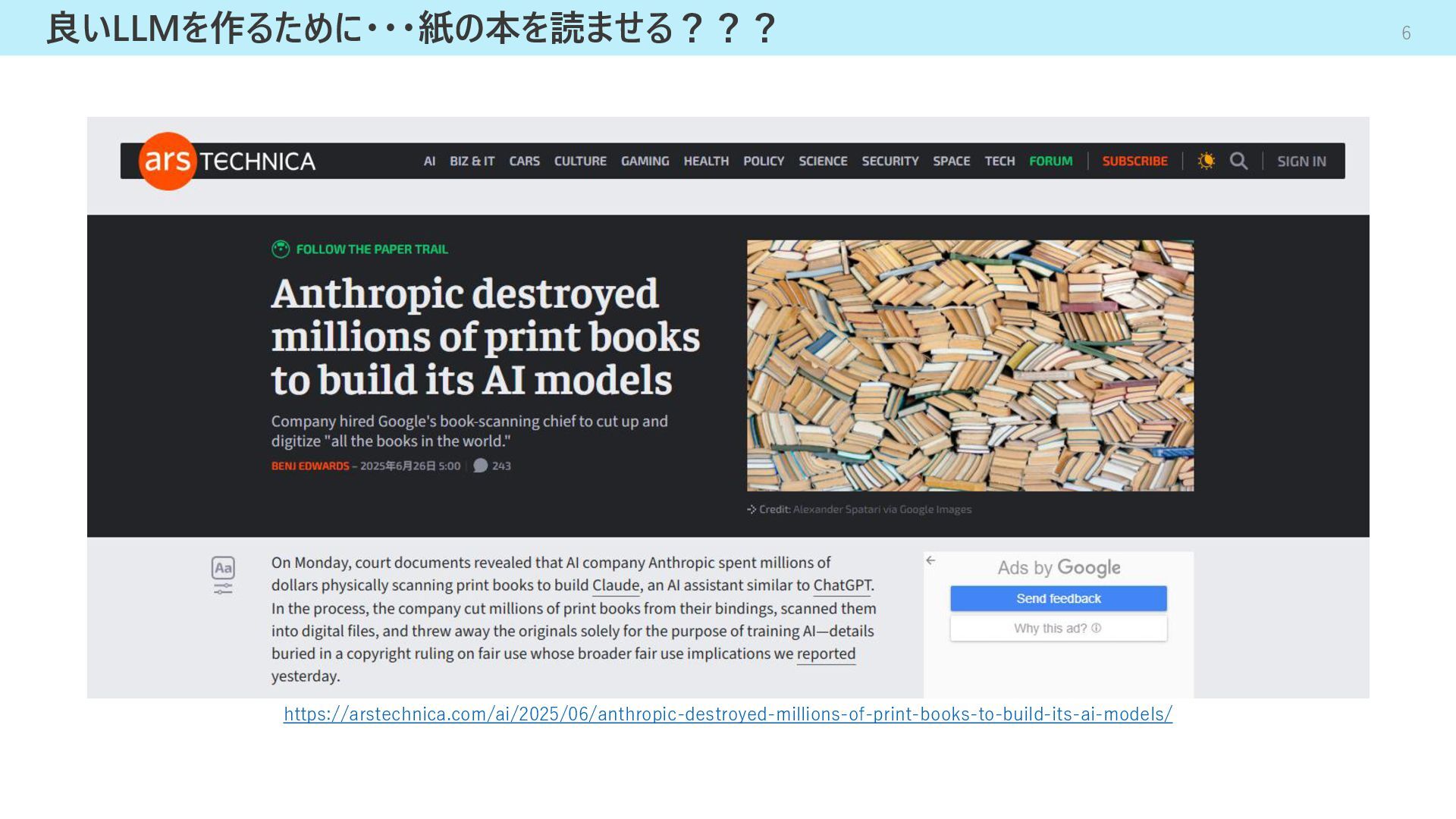The height and width of the screenshot is (819, 1456).
Task: Click the SUBSCRIBE link
Action: (1134, 161)
